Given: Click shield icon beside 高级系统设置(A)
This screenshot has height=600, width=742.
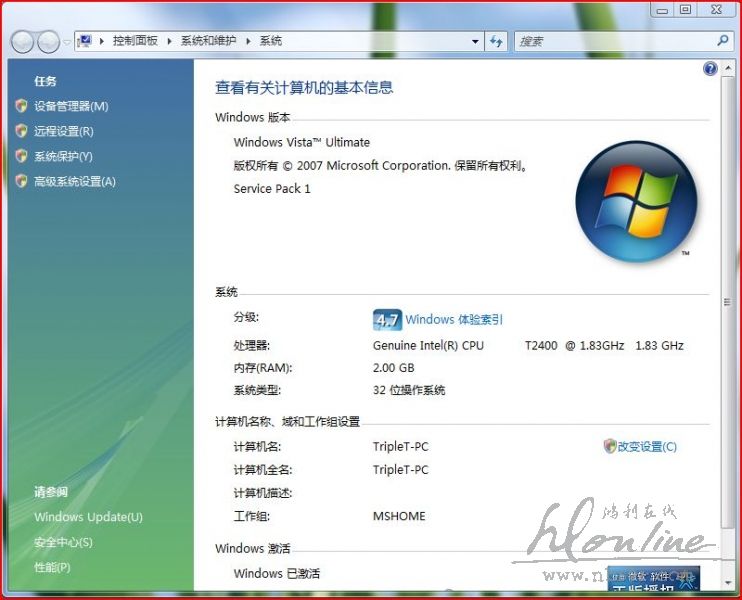Looking at the screenshot, I should (x=21, y=181).
